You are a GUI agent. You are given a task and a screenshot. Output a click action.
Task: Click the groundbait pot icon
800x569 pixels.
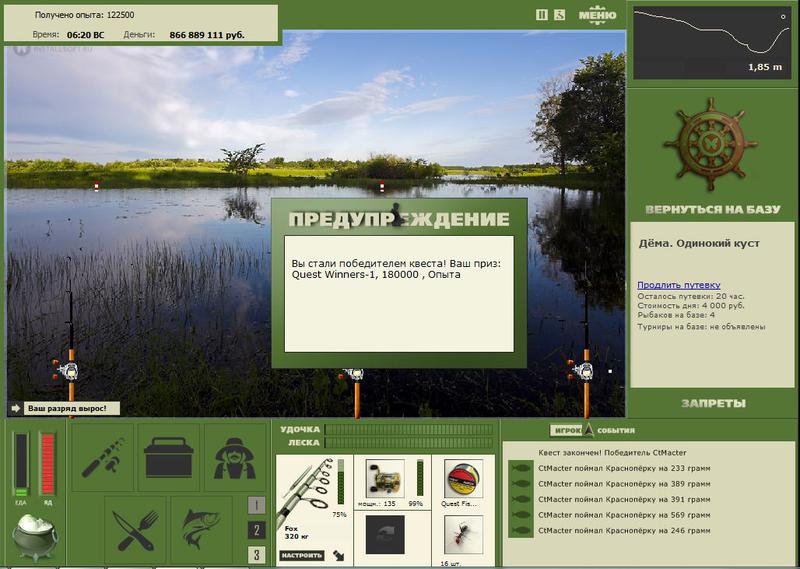35,536
